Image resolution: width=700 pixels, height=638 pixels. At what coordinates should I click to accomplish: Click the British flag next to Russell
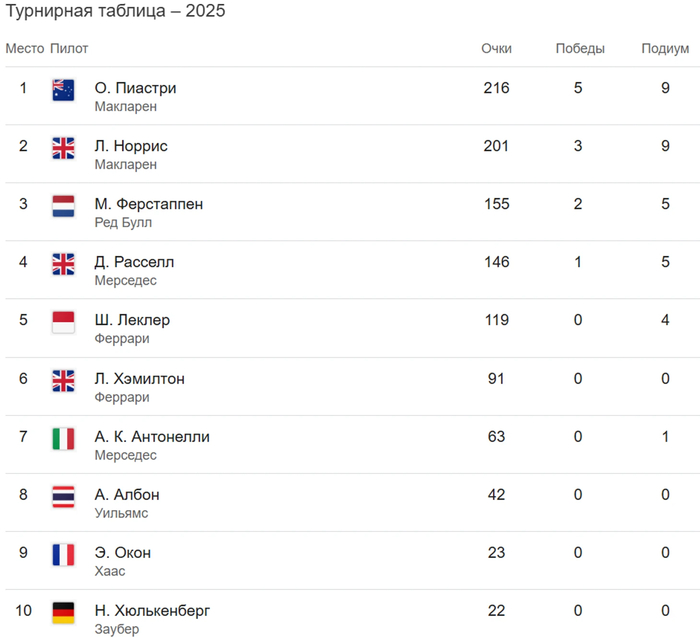tap(63, 264)
